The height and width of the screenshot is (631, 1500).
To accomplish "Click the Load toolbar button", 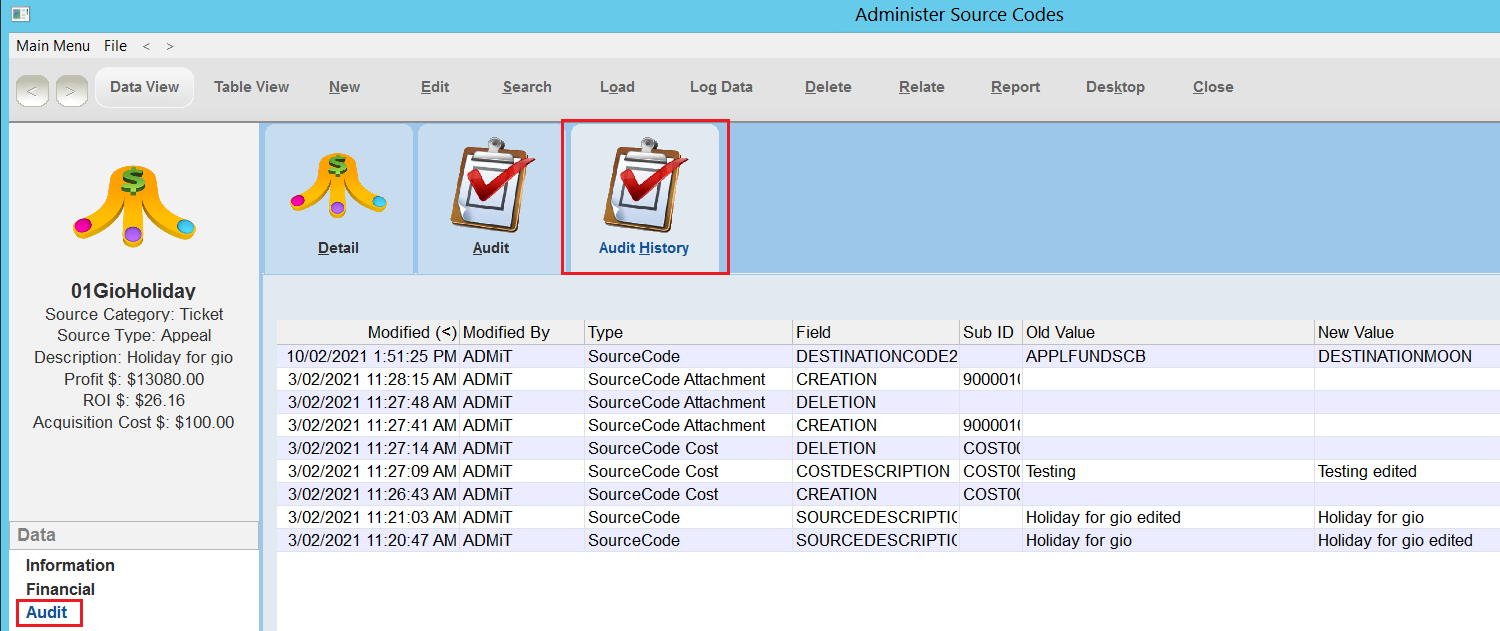I will [x=617, y=87].
